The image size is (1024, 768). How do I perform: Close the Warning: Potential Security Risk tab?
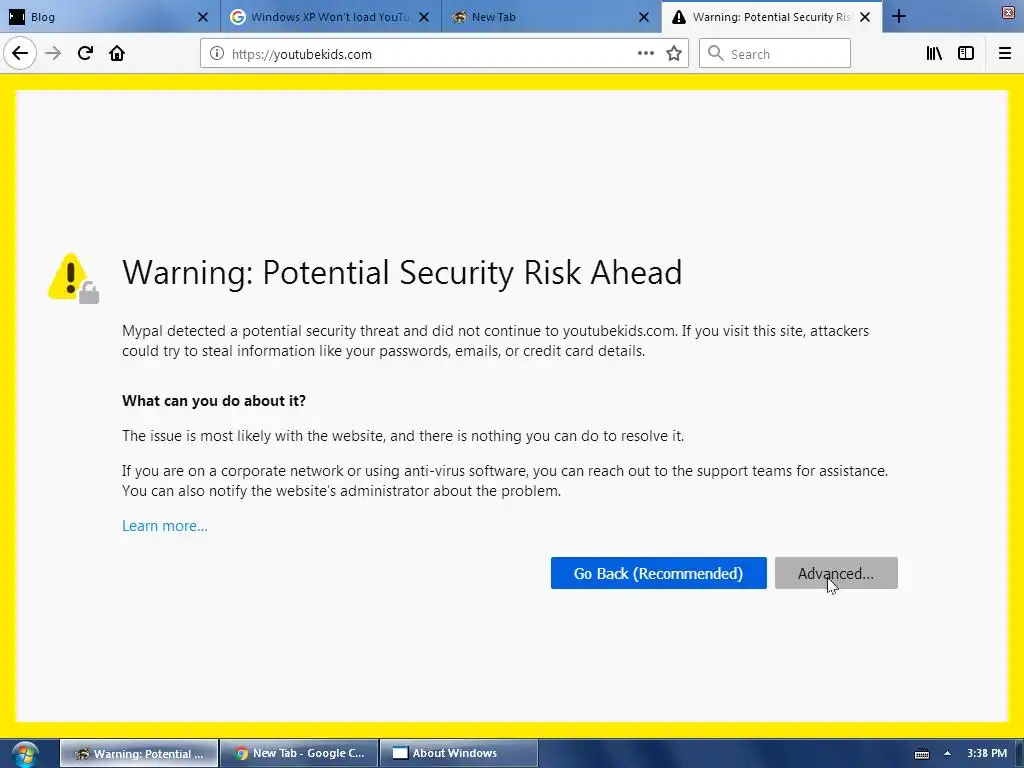click(x=865, y=17)
